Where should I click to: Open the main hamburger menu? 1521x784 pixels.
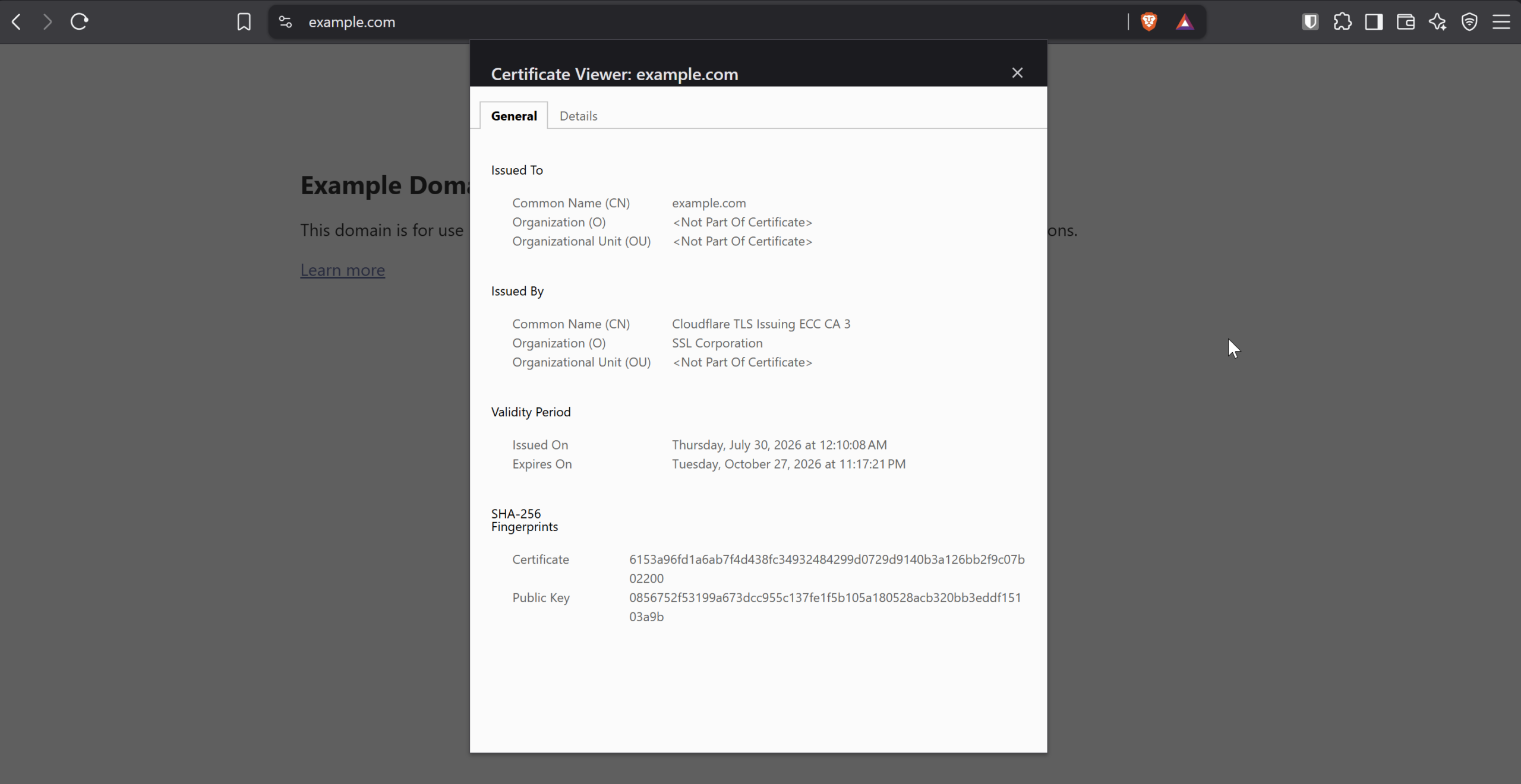click(x=1501, y=22)
